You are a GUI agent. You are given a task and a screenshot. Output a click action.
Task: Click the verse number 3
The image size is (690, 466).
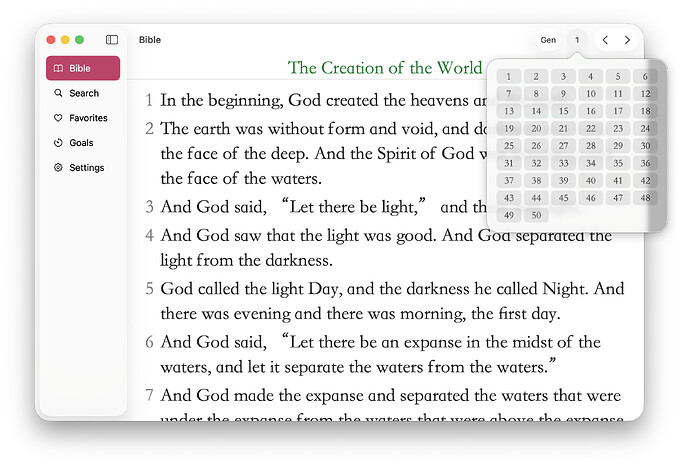[149, 208]
